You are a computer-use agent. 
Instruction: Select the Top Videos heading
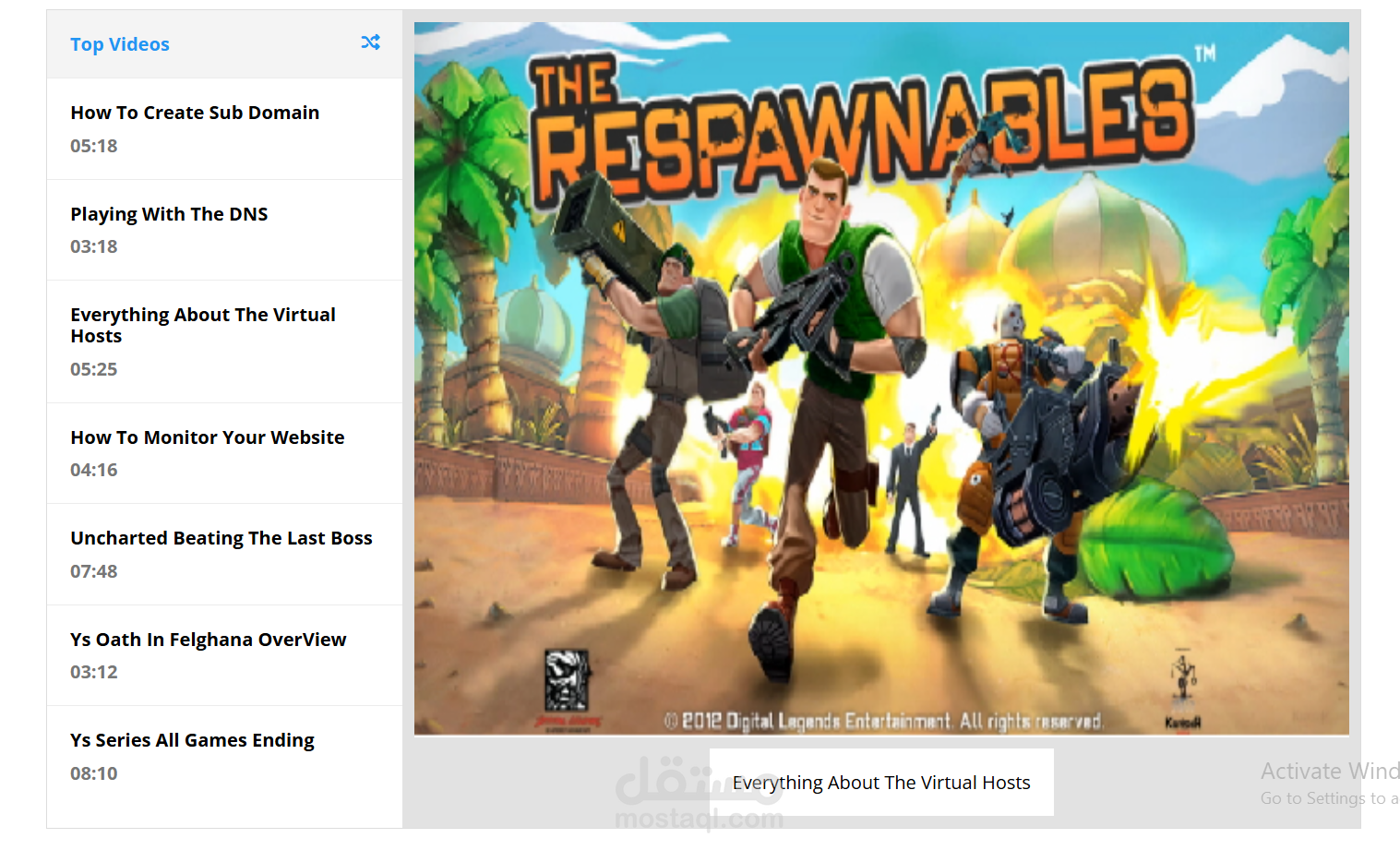tap(120, 44)
